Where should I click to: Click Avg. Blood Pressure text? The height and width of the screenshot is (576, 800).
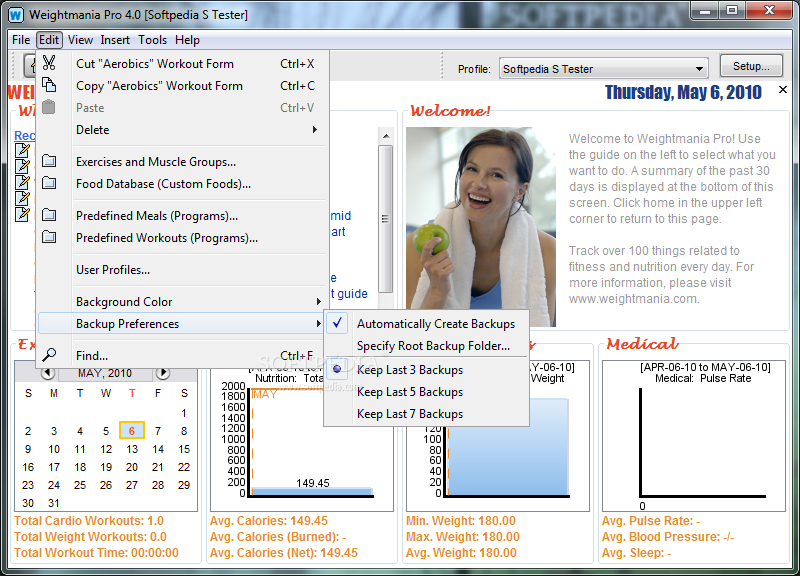[x=668, y=537]
